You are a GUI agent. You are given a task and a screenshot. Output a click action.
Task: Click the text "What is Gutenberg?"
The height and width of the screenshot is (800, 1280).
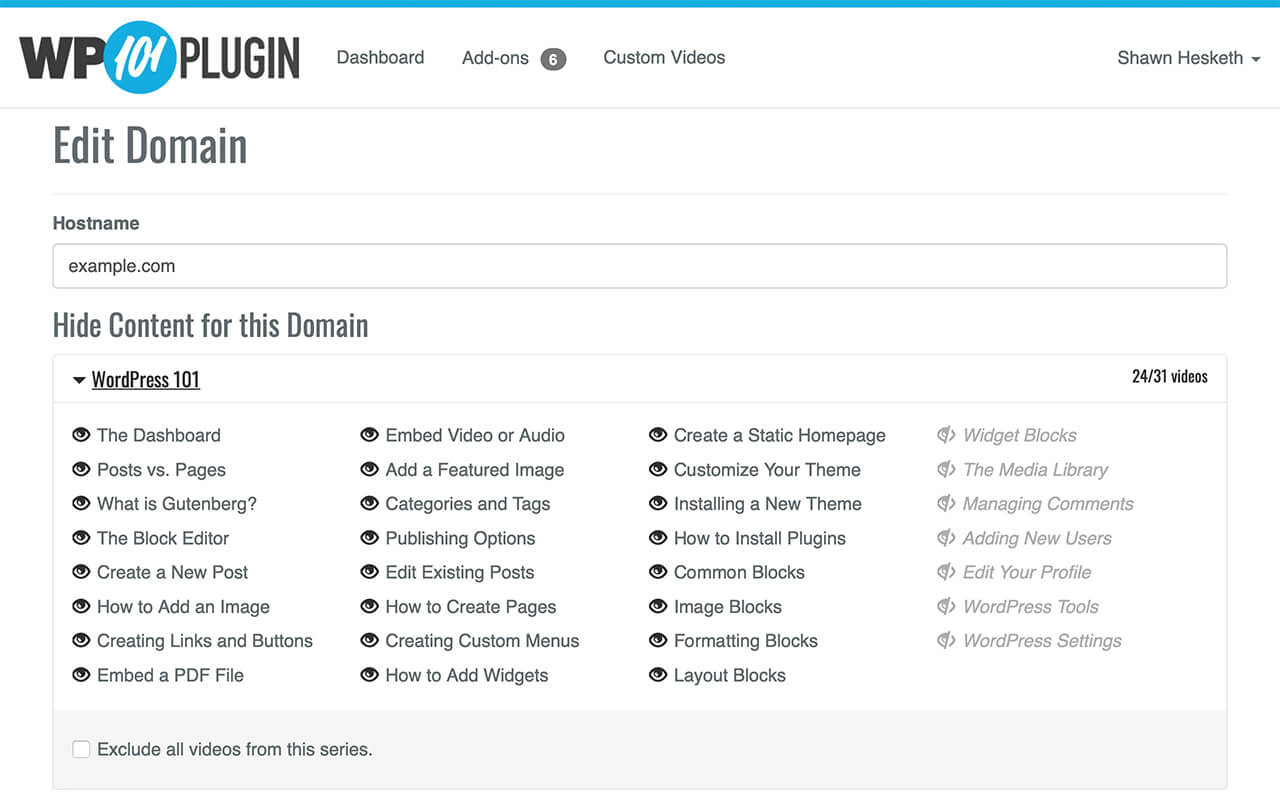click(177, 504)
